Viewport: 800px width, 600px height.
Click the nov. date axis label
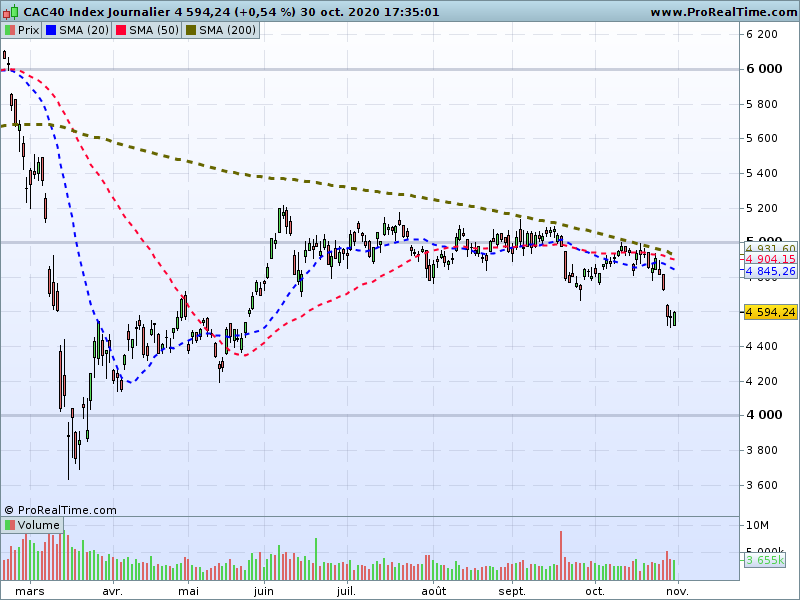coord(678,591)
